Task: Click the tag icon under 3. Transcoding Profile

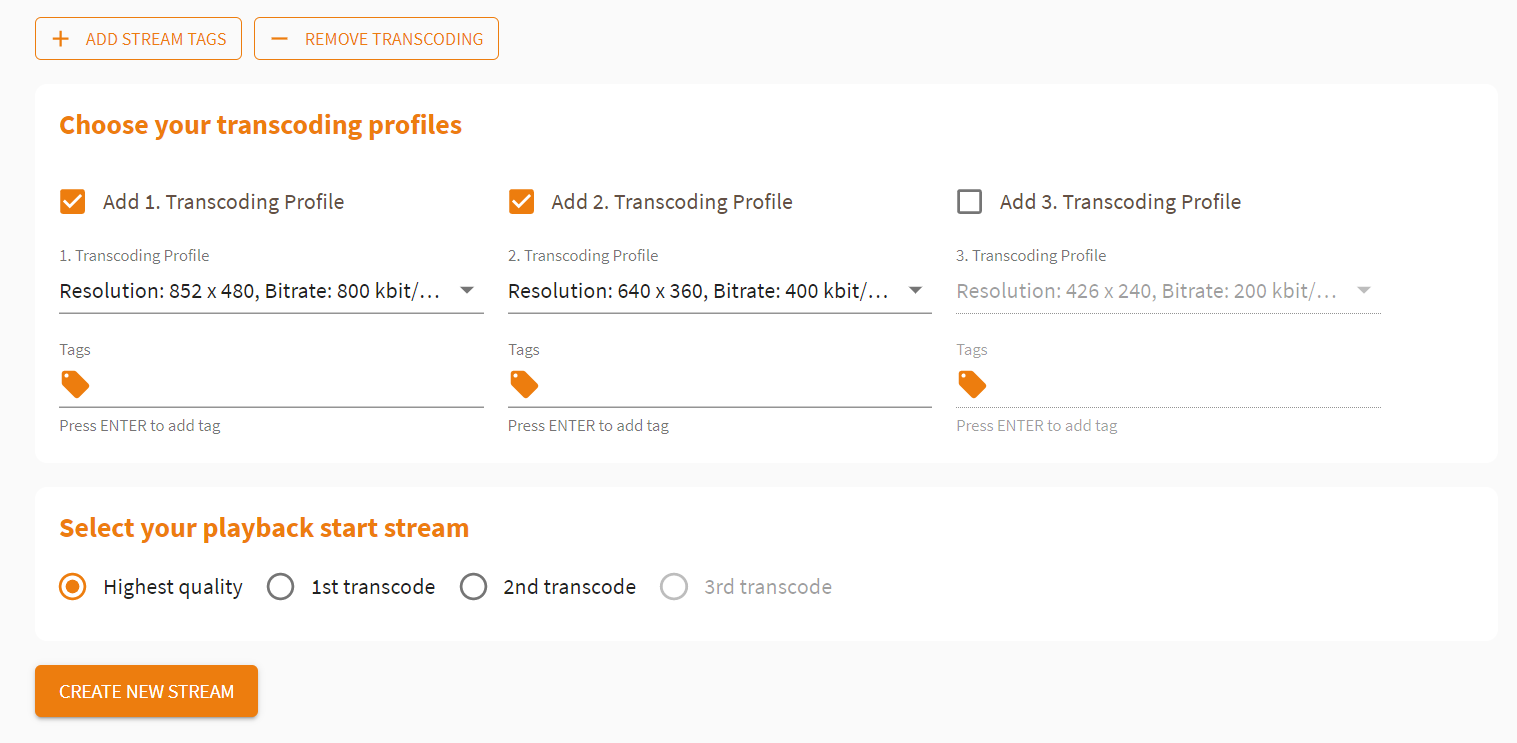Action: tap(972, 384)
